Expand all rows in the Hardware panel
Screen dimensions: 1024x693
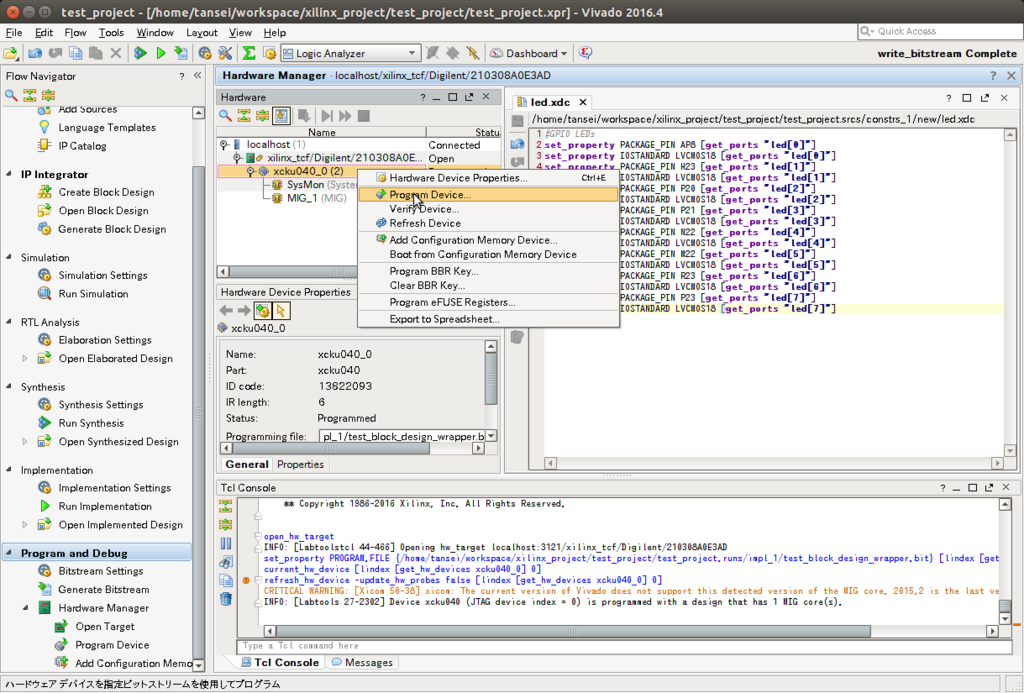point(262,116)
